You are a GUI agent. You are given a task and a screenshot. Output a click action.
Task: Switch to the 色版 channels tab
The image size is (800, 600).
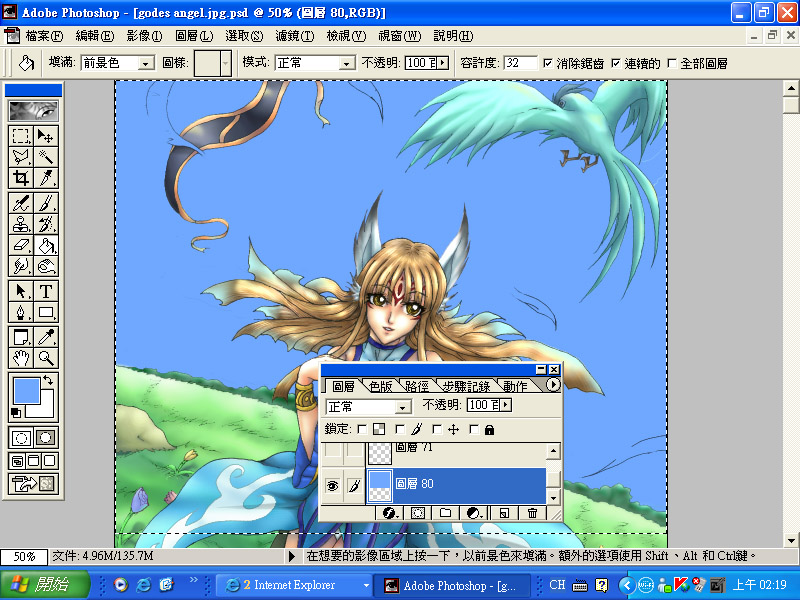pos(381,386)
